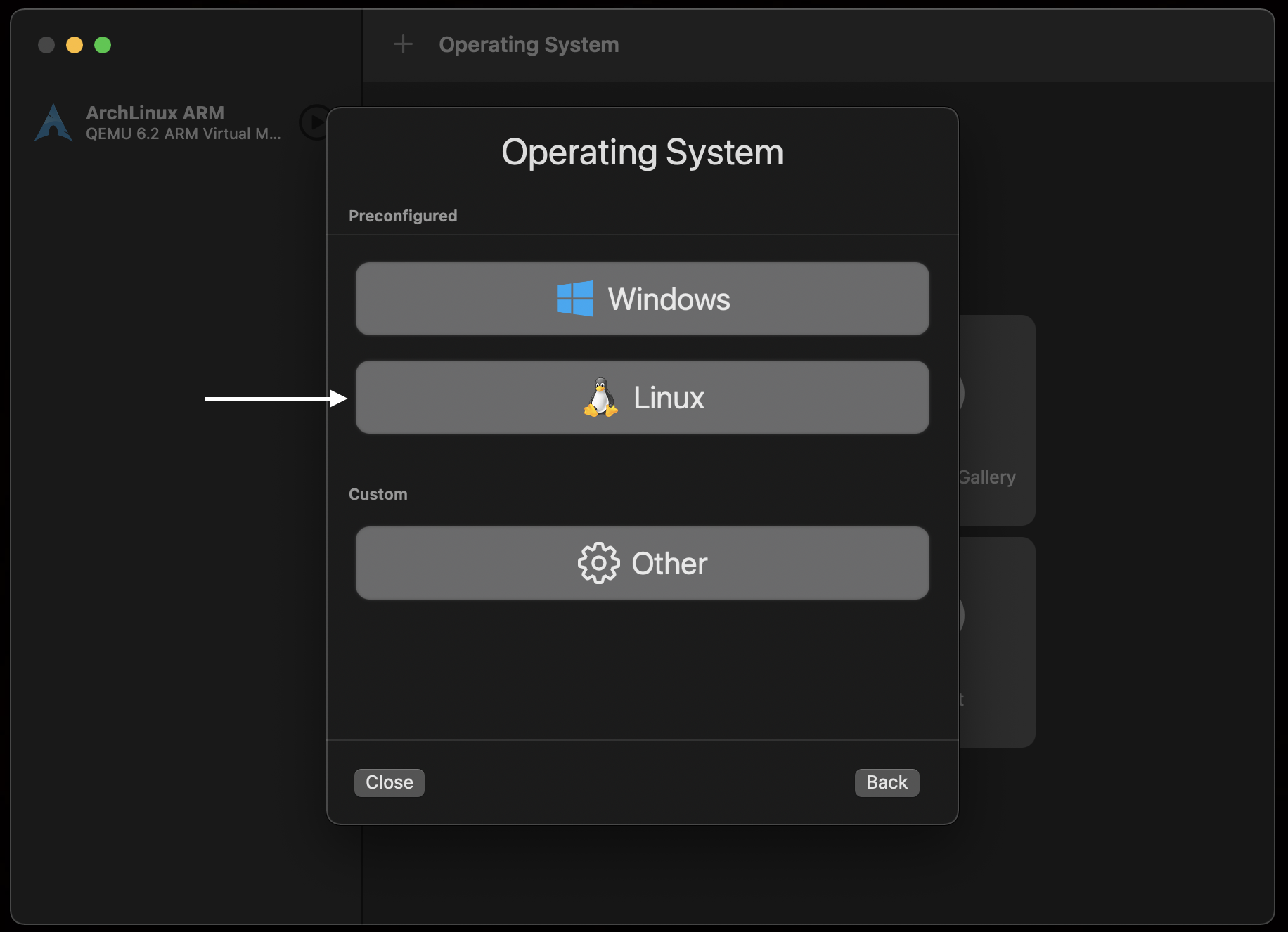Pick the Other custom option label
The height and width of the screenshot is (932, 1288).
click(x=669, y=564)
